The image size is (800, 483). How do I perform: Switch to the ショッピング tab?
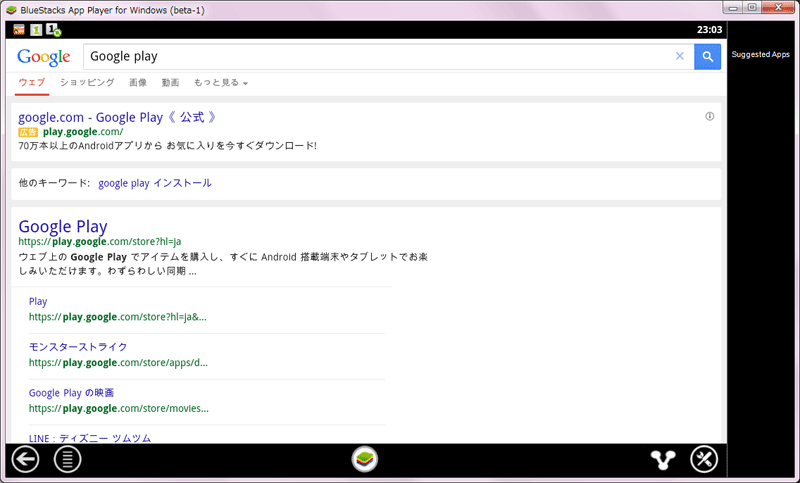point(87,83)
